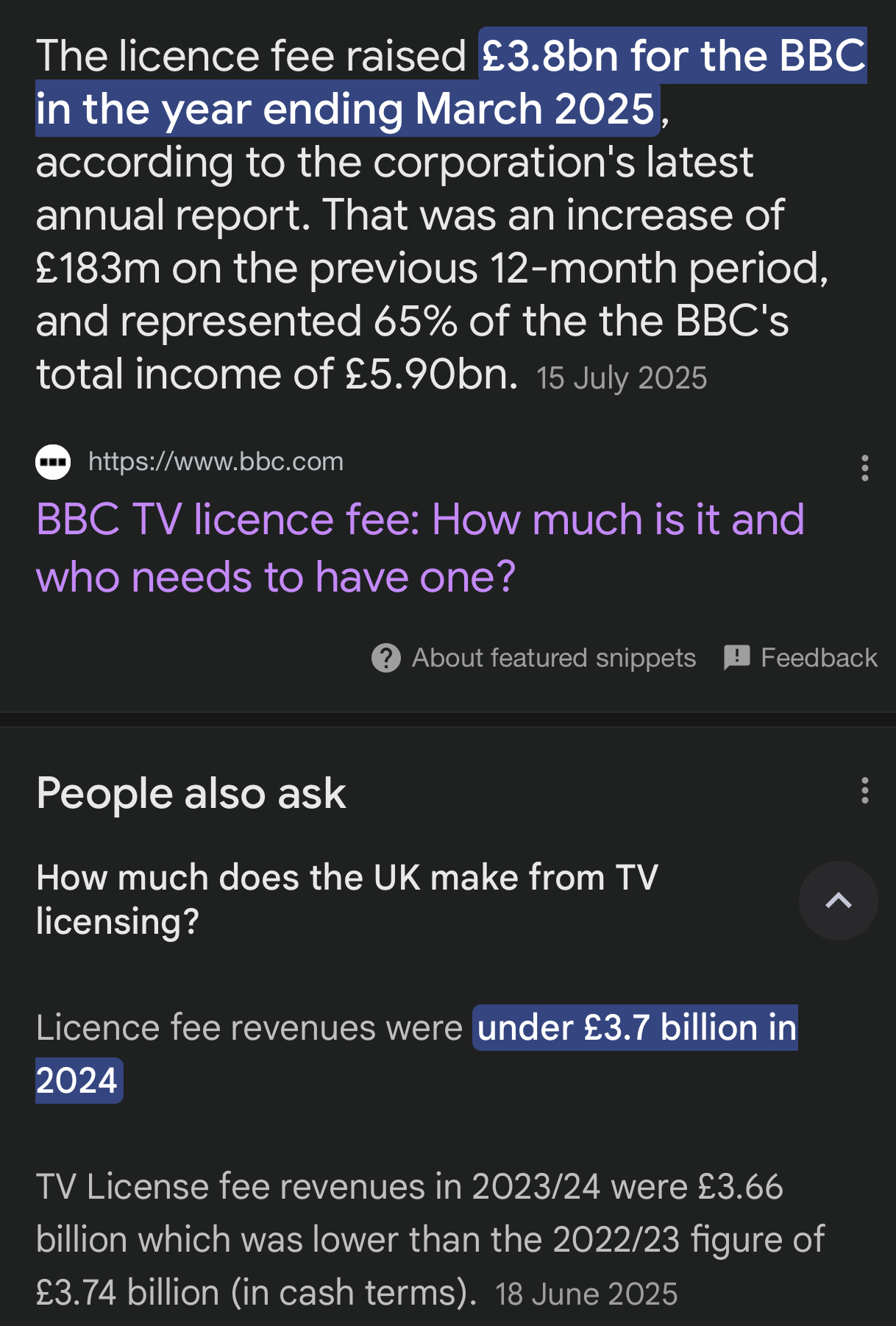Image resolution: width=896 pixels, height=1326 pixels.
Task: Click the '18 June 2025' date
Action: point(586,1294)
